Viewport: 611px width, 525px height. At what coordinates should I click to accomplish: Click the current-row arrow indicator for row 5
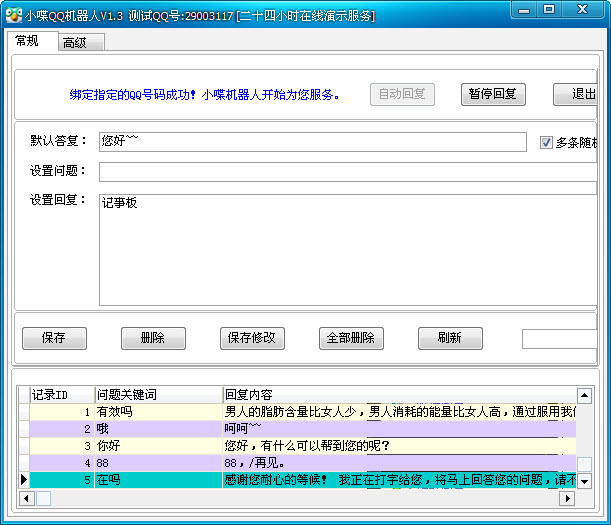(24, 480)
